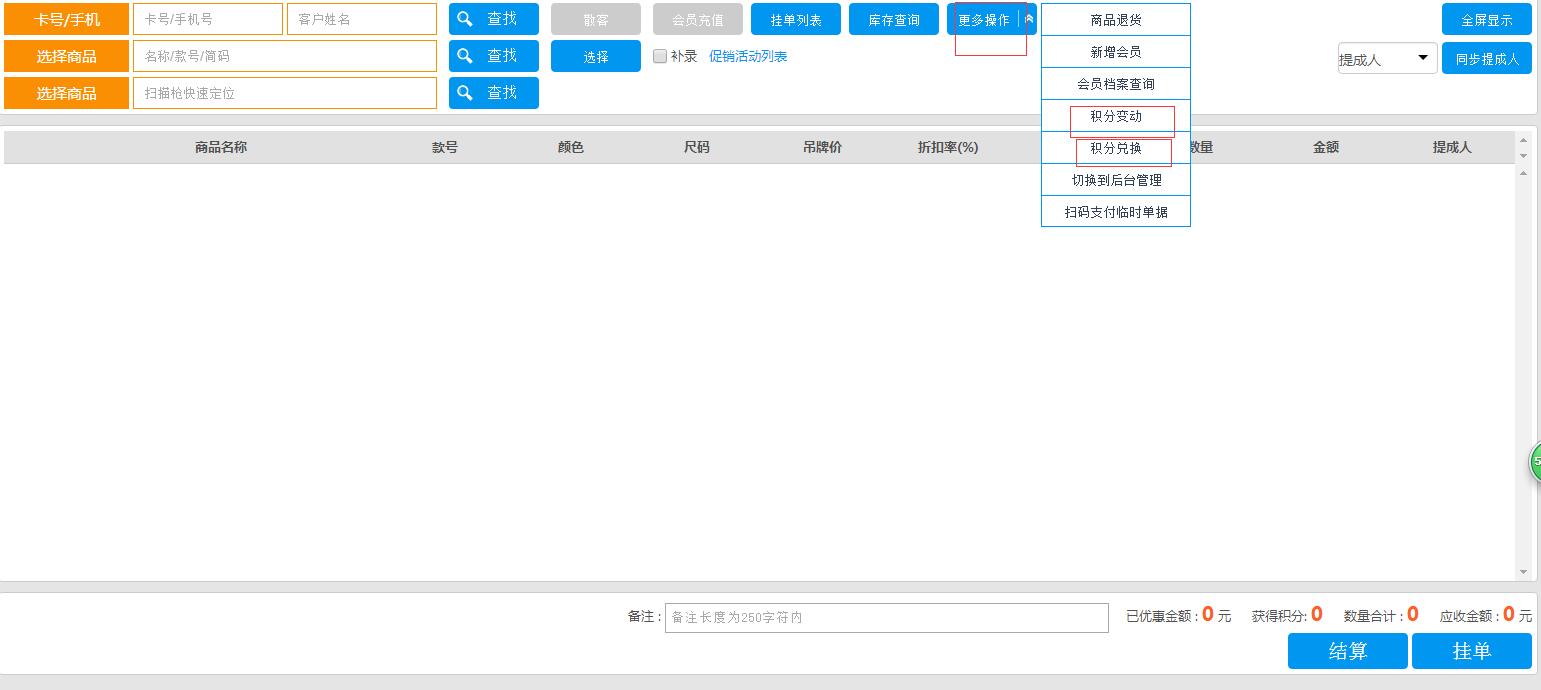This screenshot has height=690, width=1541.
Task: Click the 同步提成人 sync button
Action: tap(1486, 58)
